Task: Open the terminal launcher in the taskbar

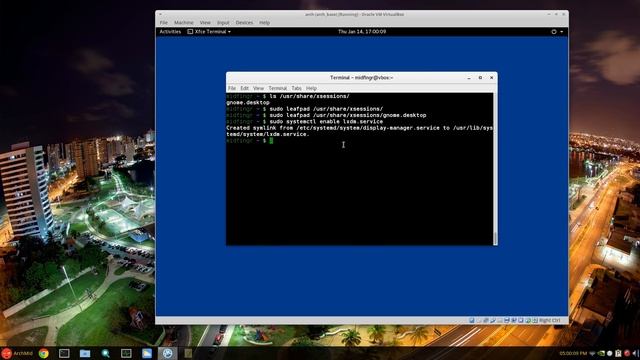Action: coord(64,353)
